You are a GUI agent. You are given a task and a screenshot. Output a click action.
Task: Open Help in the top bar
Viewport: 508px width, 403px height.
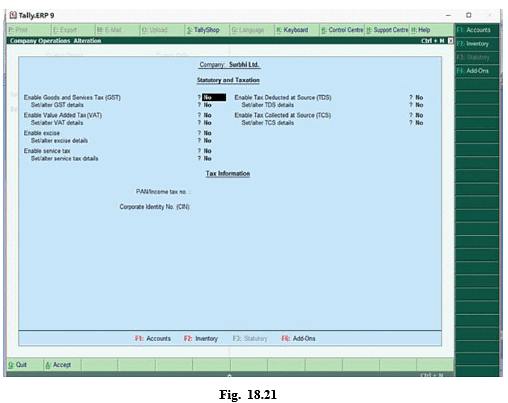[x=431, y=30]
